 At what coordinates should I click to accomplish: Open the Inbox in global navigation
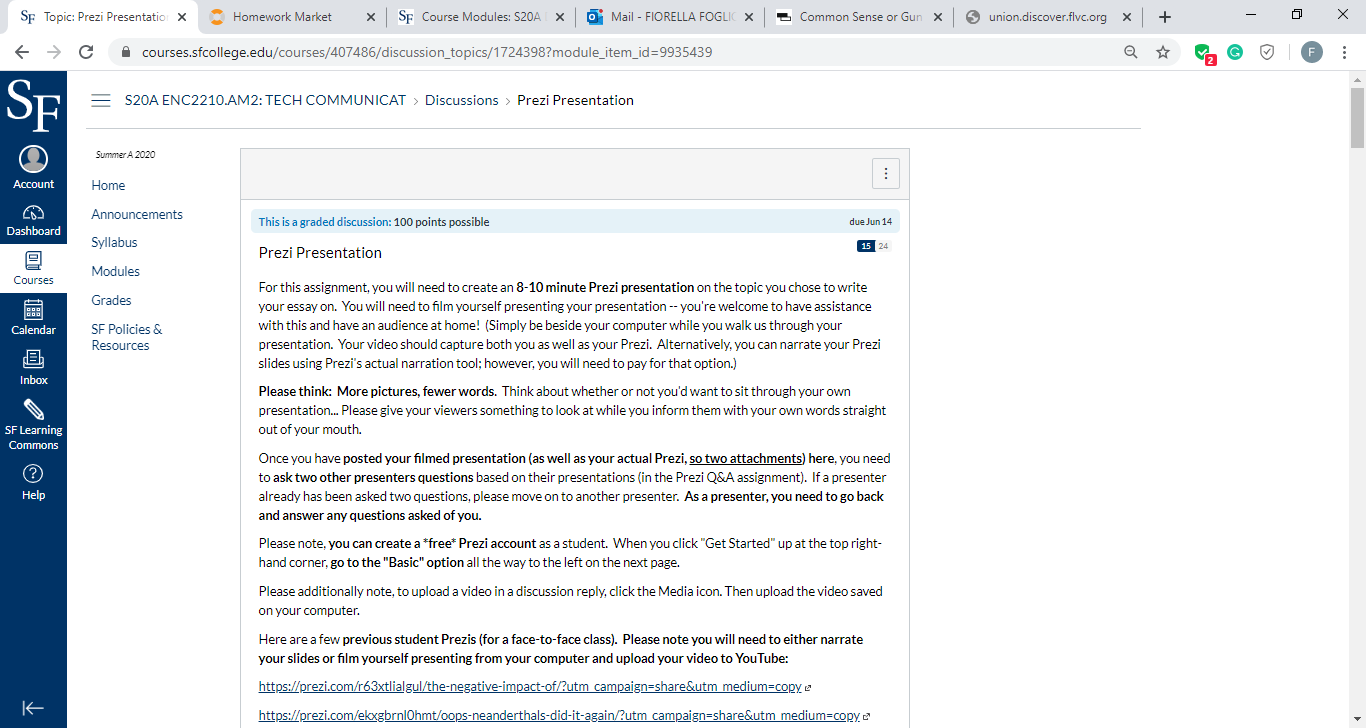point(33,368)
